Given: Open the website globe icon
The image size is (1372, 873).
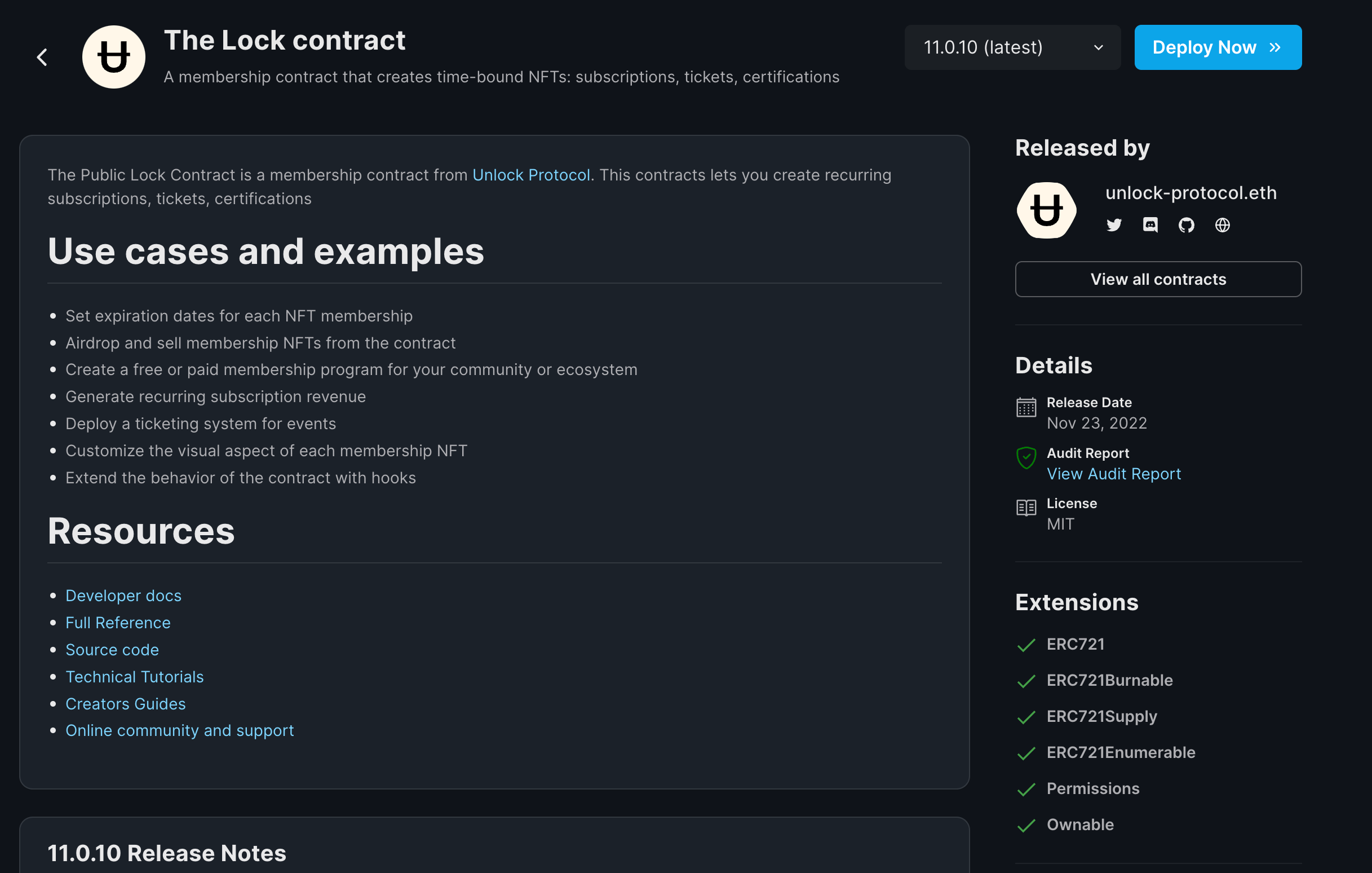Looking at the screenshot, I should [1223, 224].
